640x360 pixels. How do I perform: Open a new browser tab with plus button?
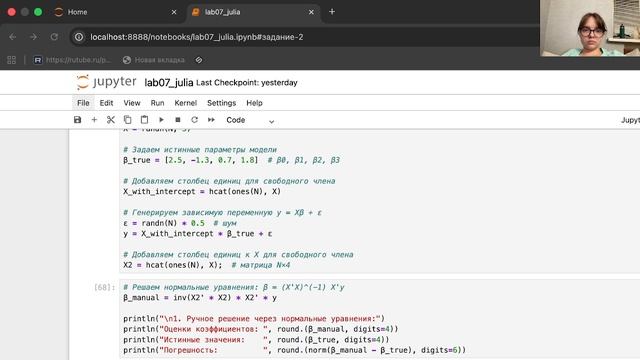pyautogui.click(x=332, y=12)
